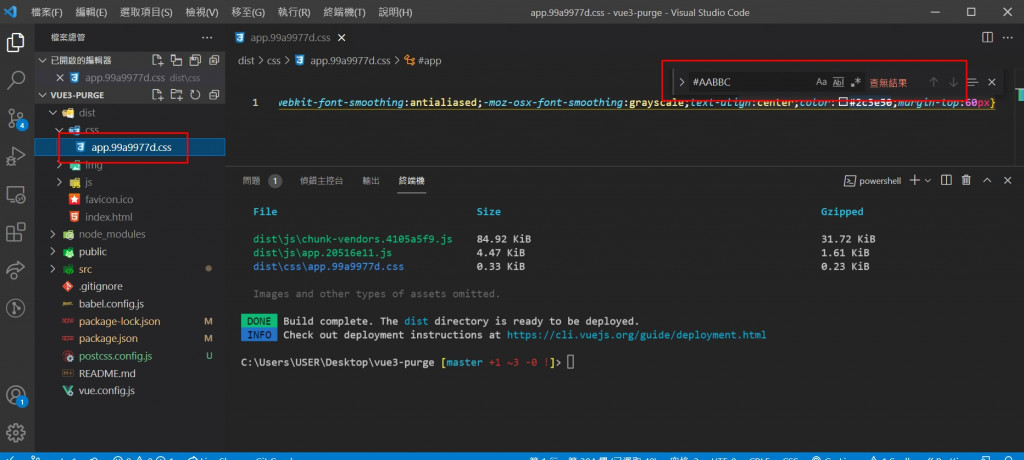Go to previous match in find widget
This screenshot has width=1024, height=460.
click(933, 82)
